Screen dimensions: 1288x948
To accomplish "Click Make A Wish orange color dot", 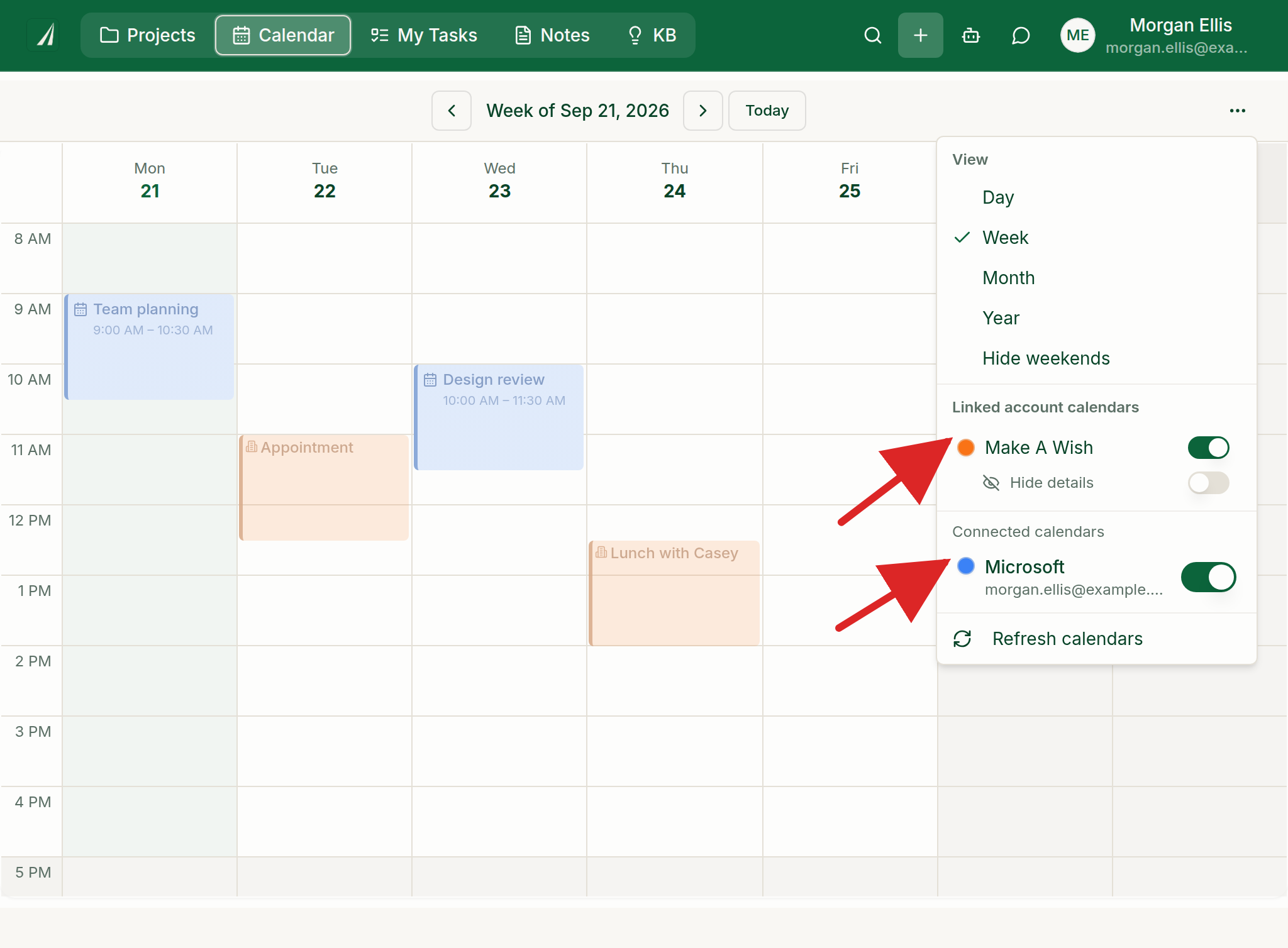I will click(966, 448).
